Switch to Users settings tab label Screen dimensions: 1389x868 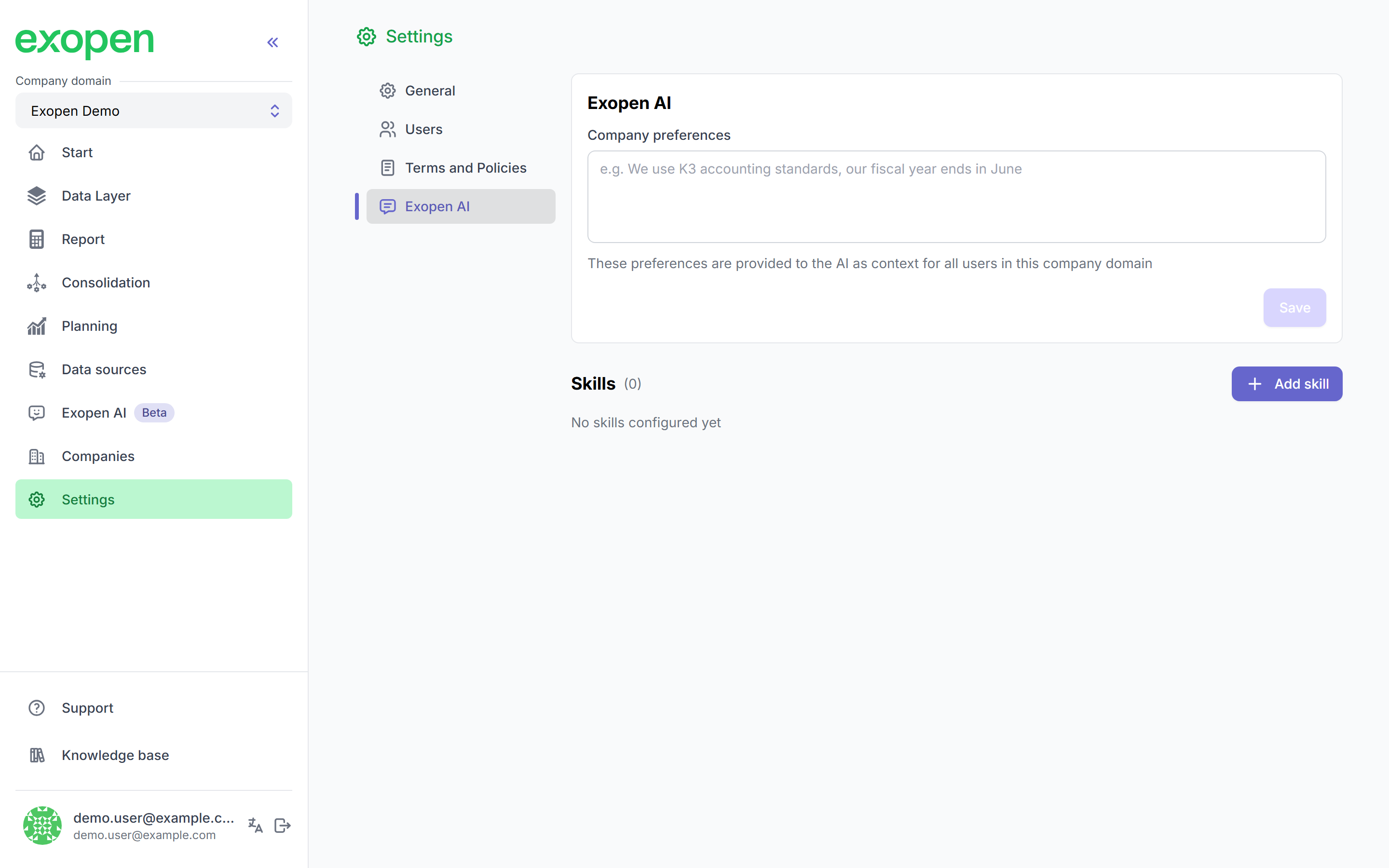(423, 129)
